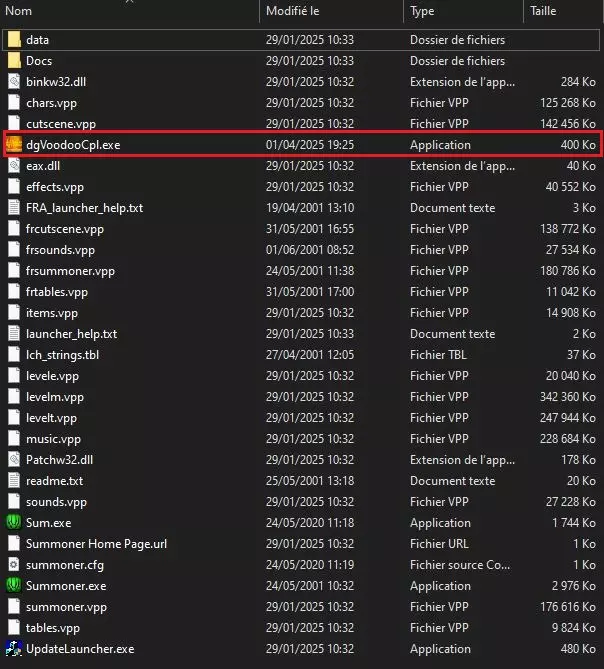
Task: Select the file named Patchw32.dll
Action: pos(59,460)
